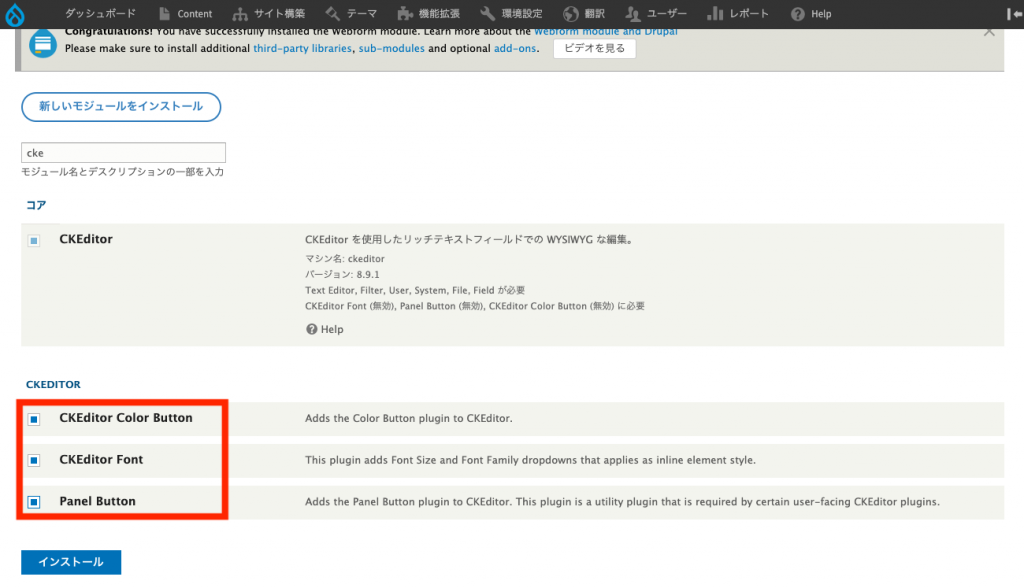Screen dimensions: 1024x588
Task: Open the third-party libraries link
Action: click(x=302, y=48)
